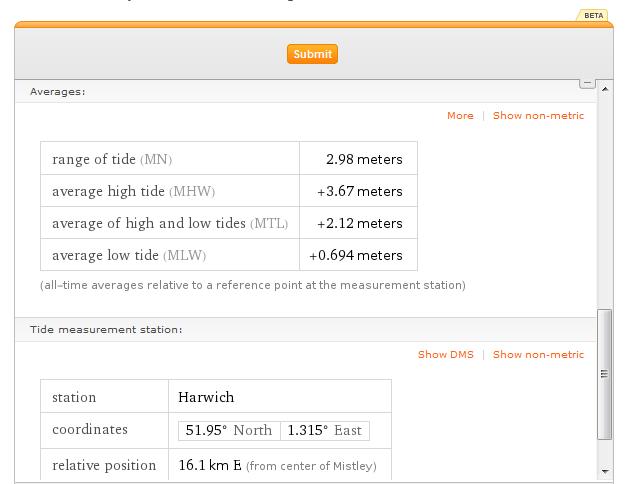Image resolution: width=628 pixels, height=484 pixels.
Task: Click the +0.694 meters low tide value
Action: click(356, 255)
